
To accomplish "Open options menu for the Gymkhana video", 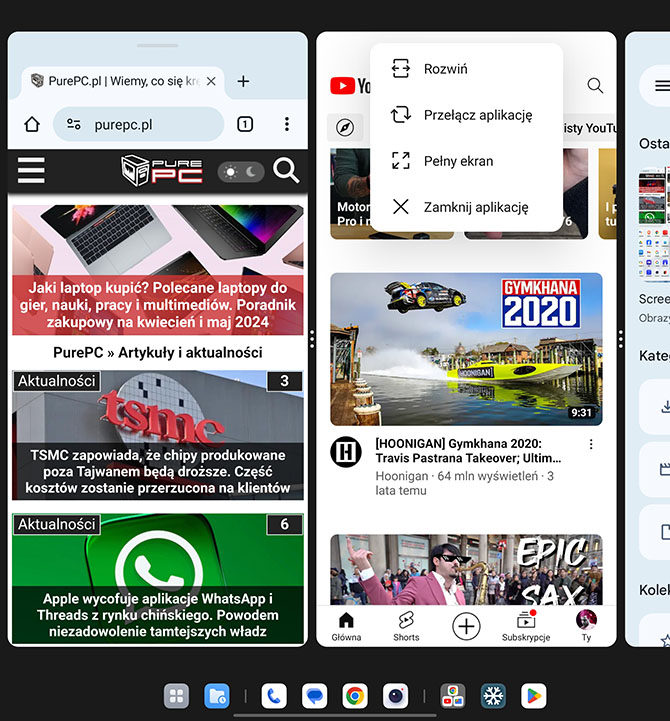I will point(591,444).
